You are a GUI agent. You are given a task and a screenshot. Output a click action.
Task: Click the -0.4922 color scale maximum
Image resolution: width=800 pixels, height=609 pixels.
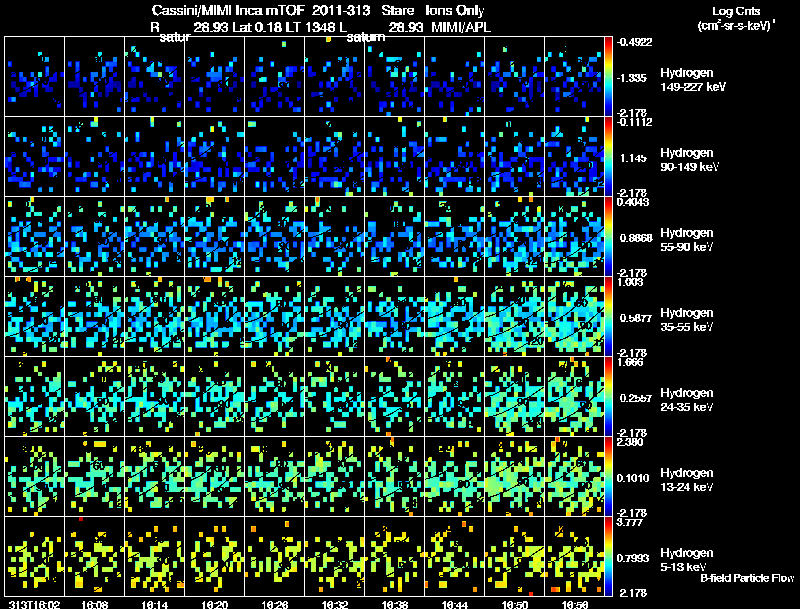pyautogui.click(x=634, y=42)
